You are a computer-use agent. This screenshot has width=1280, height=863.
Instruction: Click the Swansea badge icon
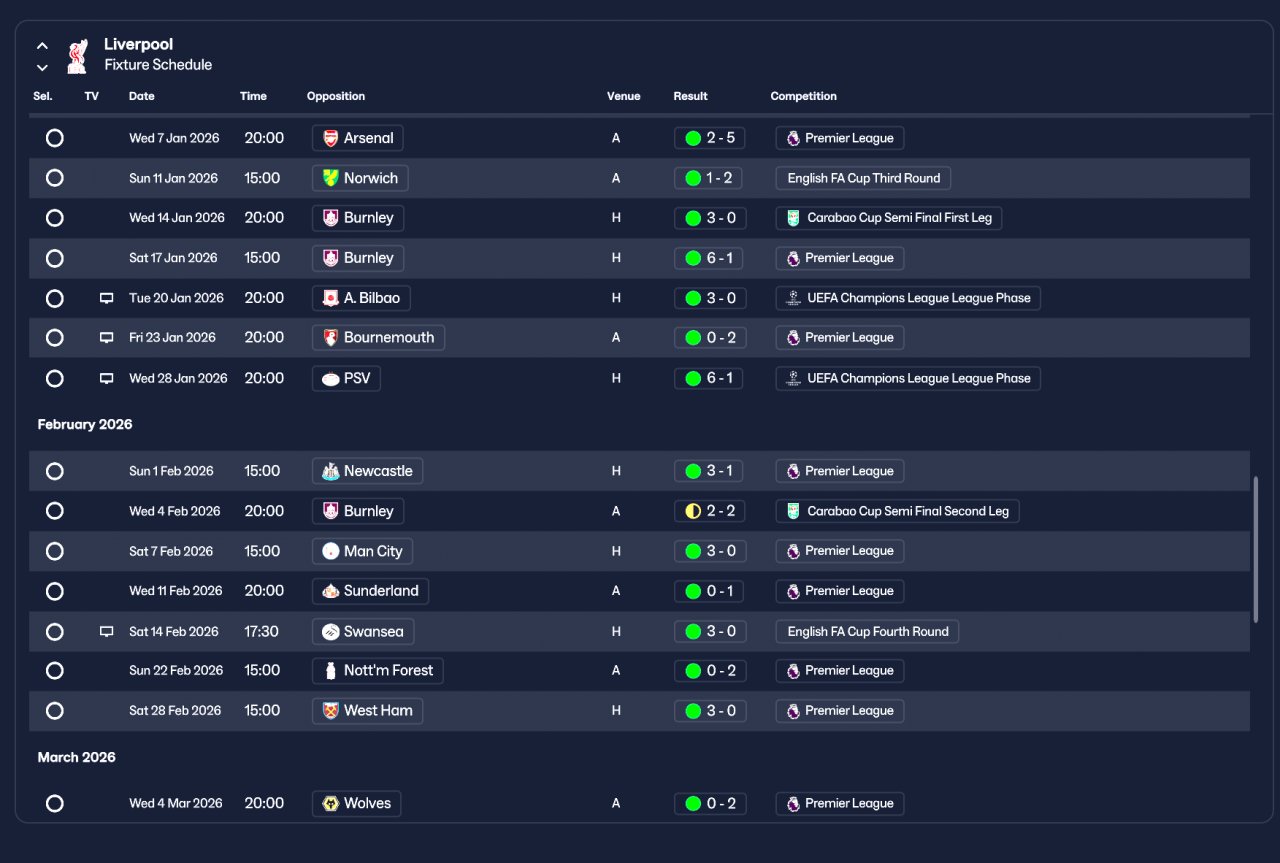coord(330,632)
